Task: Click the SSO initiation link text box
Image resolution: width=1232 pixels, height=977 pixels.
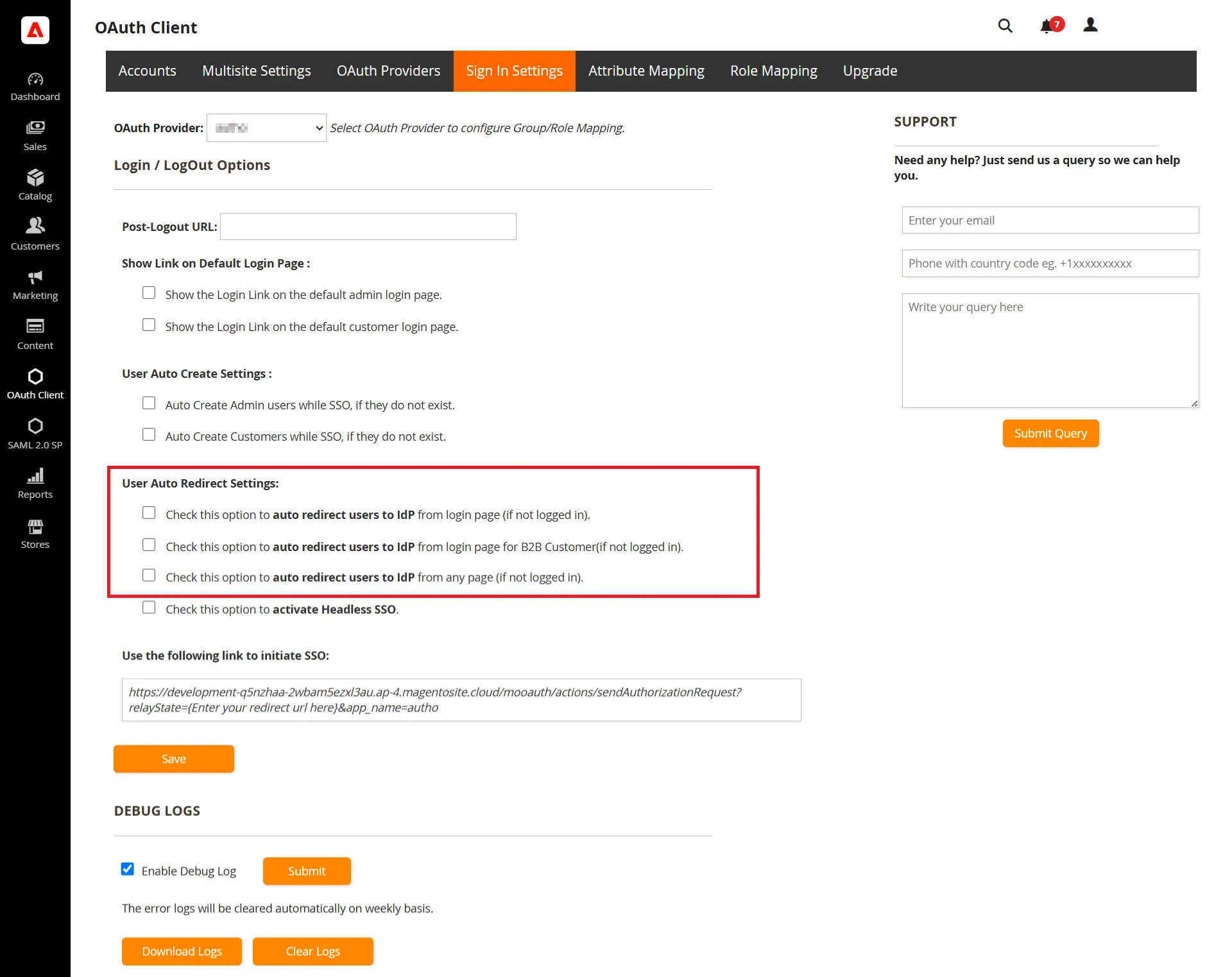Action: (x=461, y=700)
